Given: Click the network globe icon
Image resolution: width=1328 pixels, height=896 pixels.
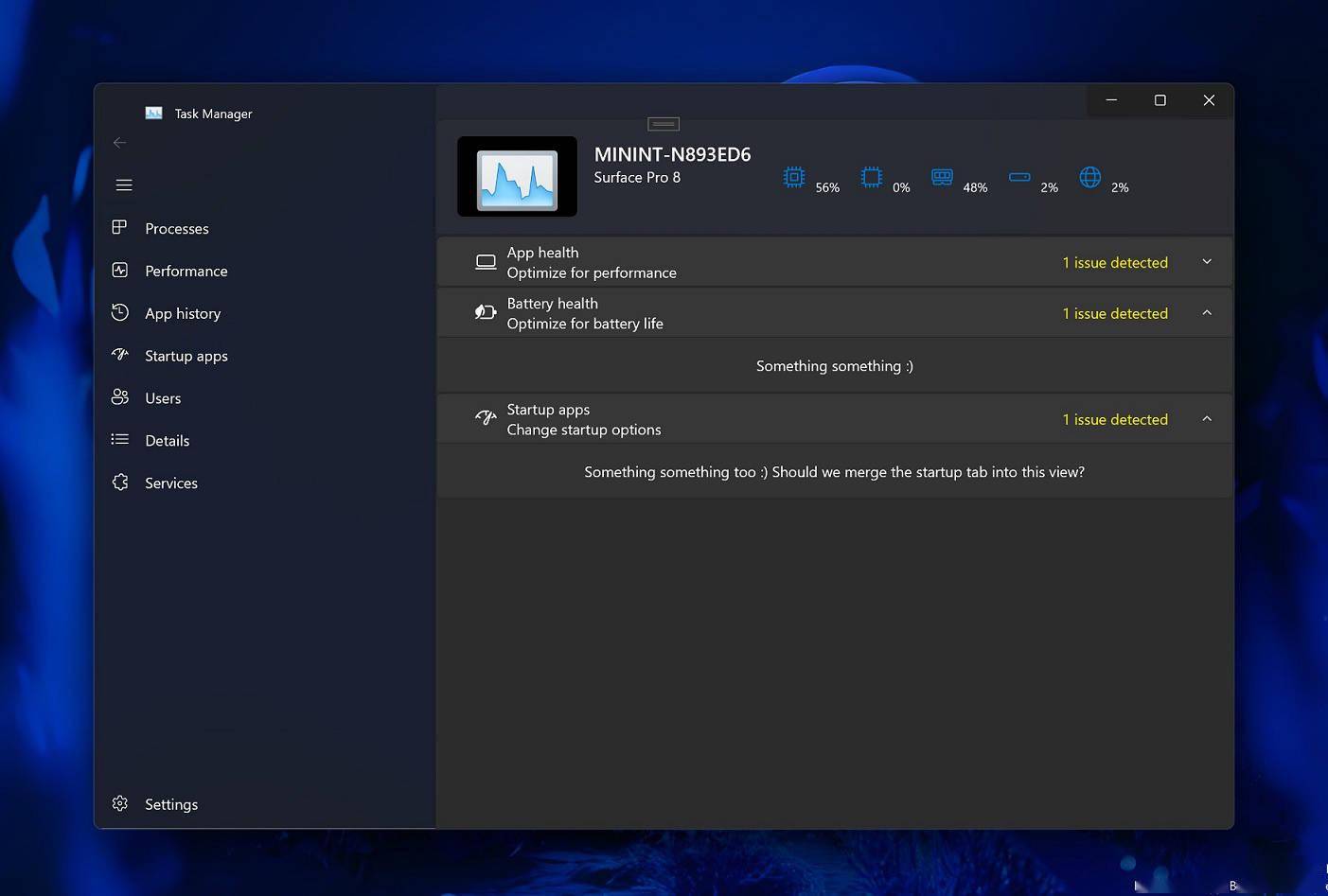Looking at the screenshot, I should pyautogui.click(x=1090, y=177).
